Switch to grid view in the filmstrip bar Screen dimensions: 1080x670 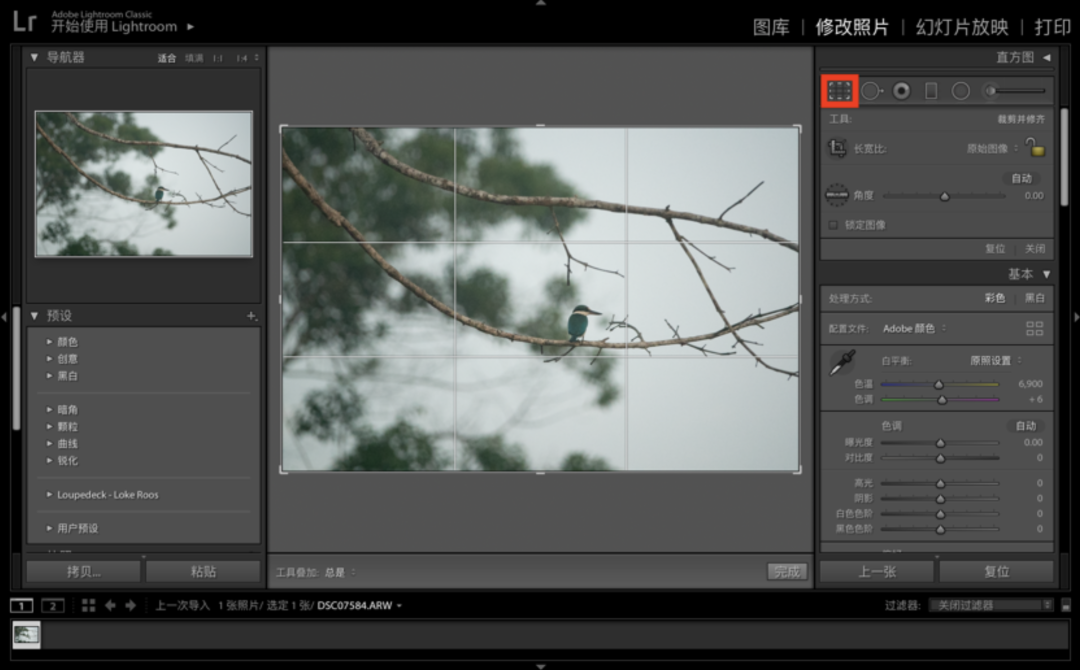[88, 605]
